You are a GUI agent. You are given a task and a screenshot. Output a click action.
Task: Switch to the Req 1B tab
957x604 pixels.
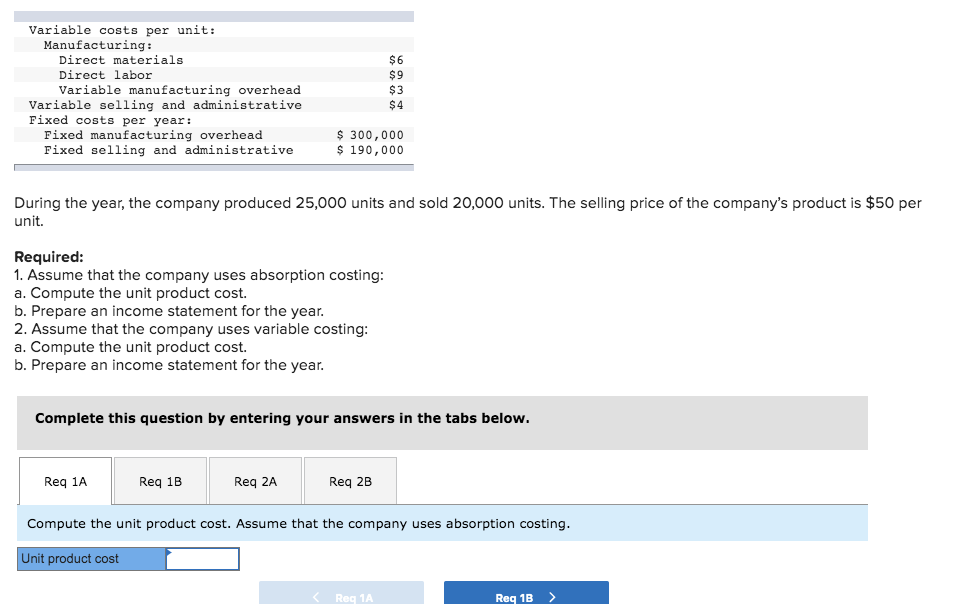tap(160, 480)
